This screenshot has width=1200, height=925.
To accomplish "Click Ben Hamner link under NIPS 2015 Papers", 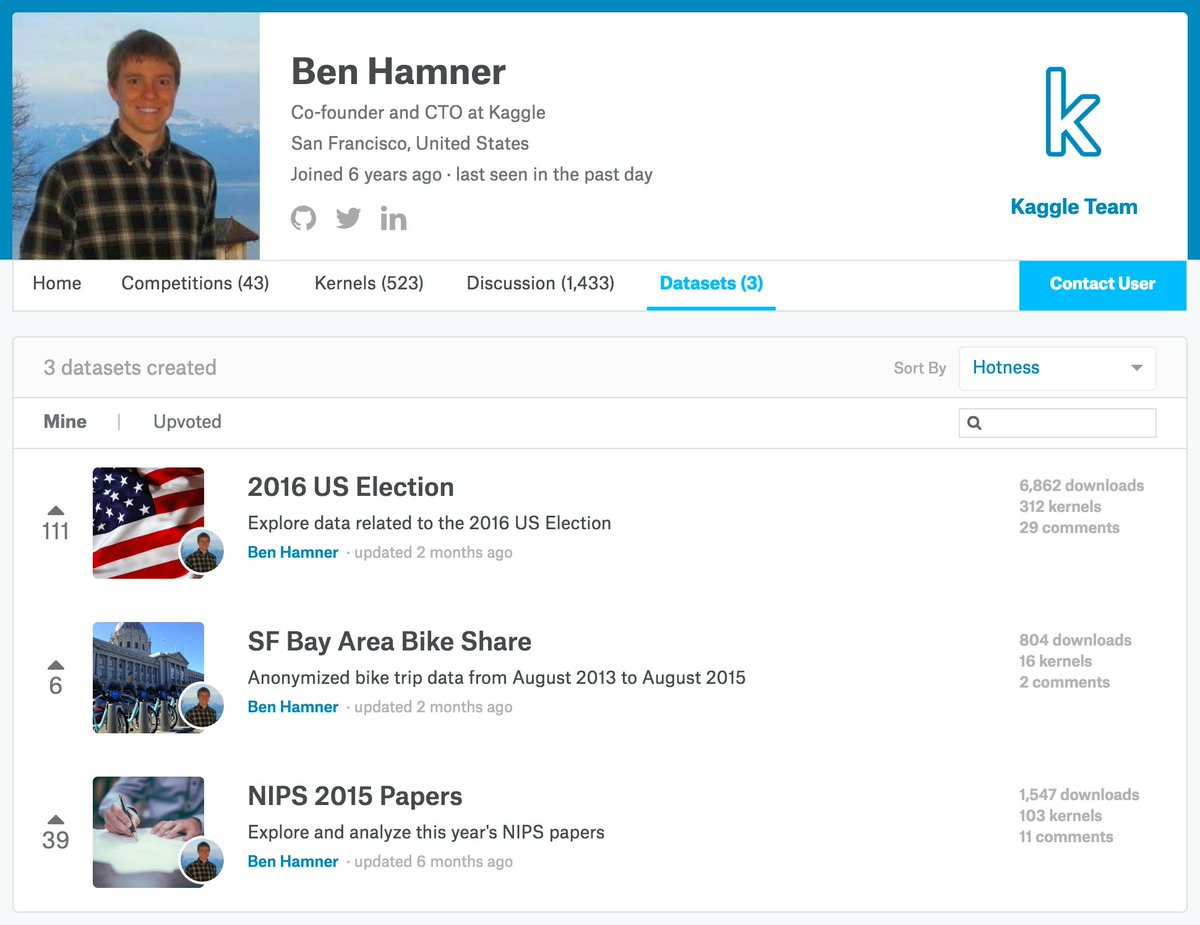I will (x=293, y=862).
